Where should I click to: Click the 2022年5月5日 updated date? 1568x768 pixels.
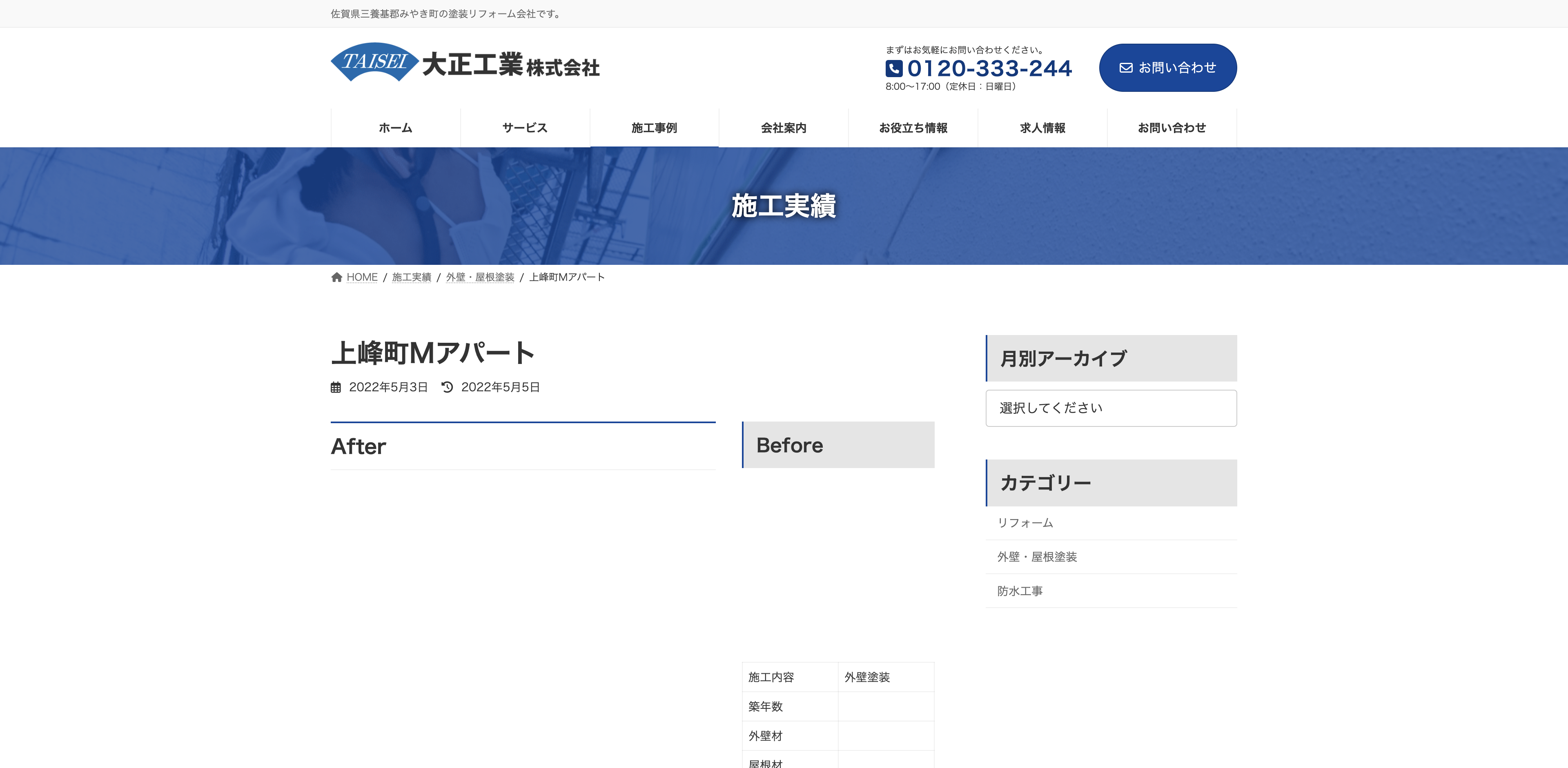coord(500,387)
